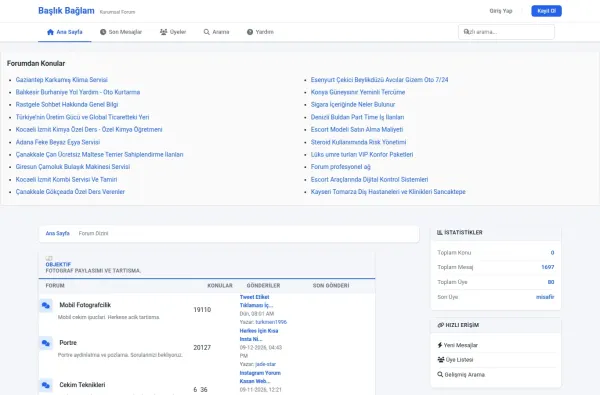600x395 pixels.
Task: Open last post Tweet Etiket Tıklaması
Action: [x=256, y=301]
